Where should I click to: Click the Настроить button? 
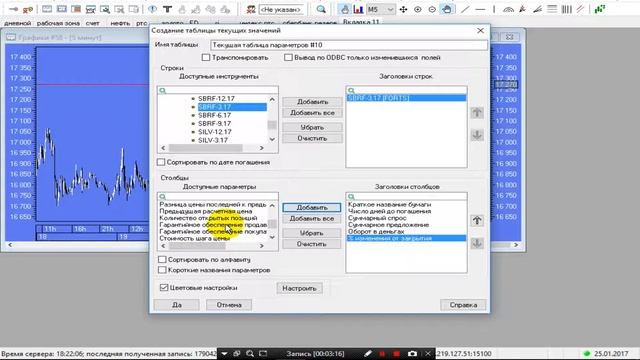[299, 288]
